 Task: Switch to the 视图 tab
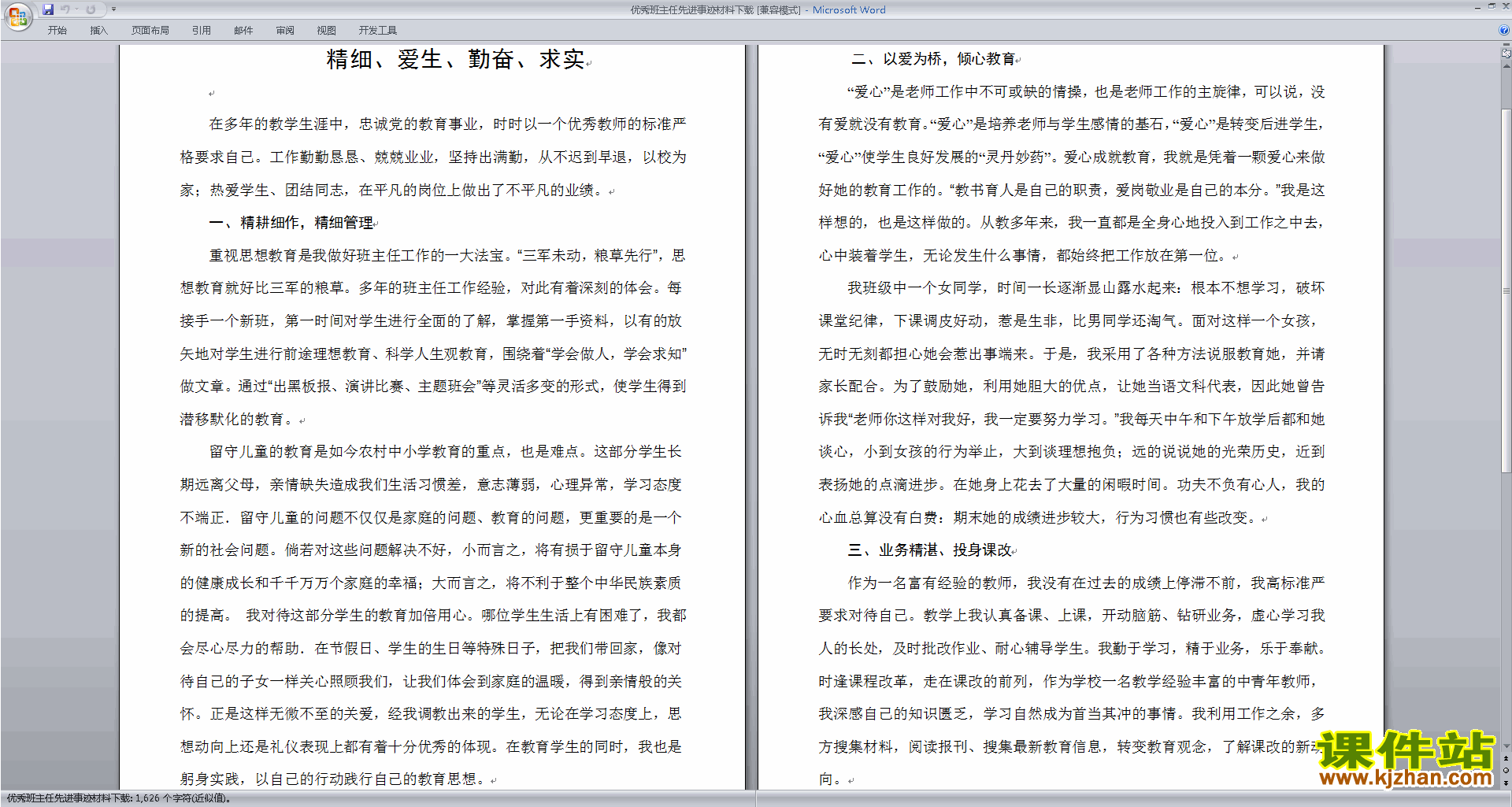click(x=327, y=31)
